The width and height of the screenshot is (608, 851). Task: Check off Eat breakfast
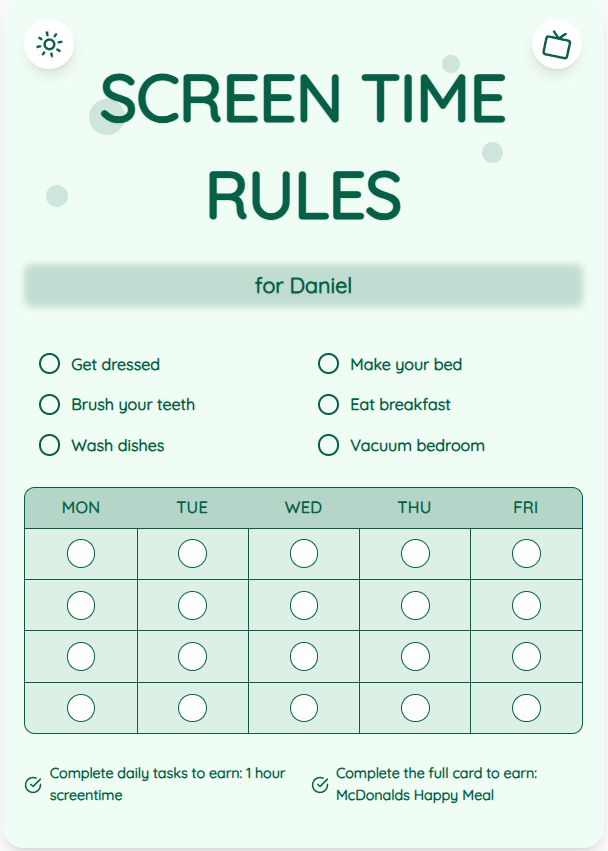click(328, 404)
